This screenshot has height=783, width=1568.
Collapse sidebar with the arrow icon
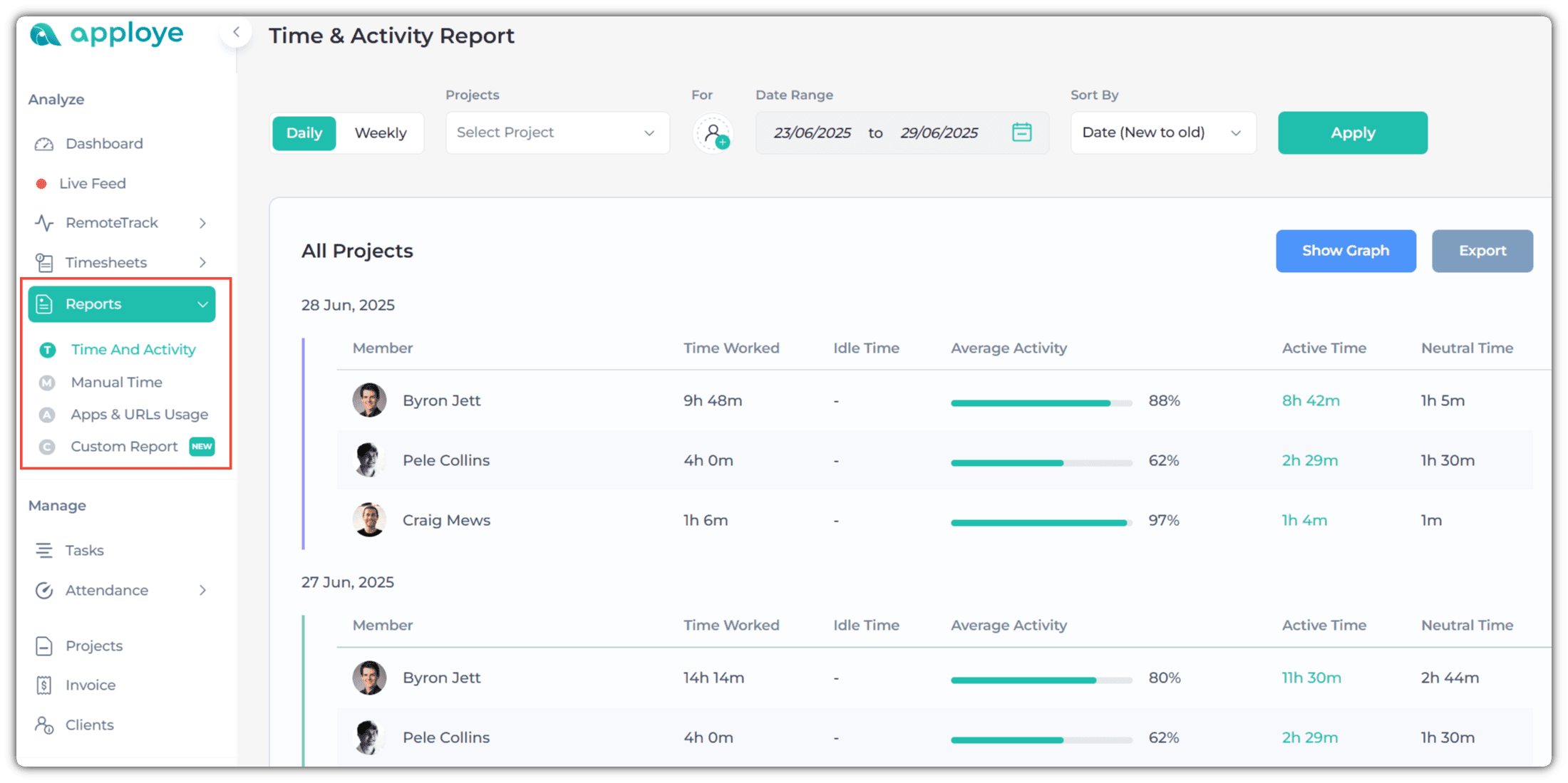[x=236, y=32]
